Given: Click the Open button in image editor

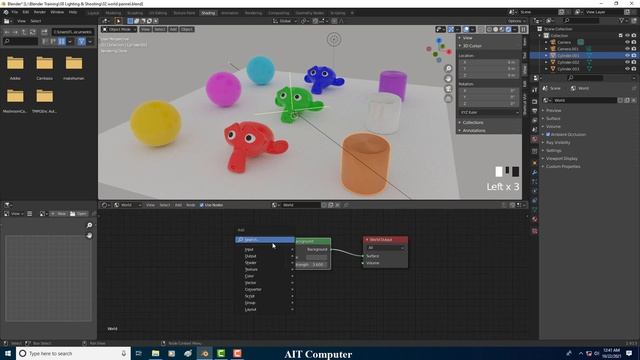Looking at the screenshot, I should coord(79,213).
